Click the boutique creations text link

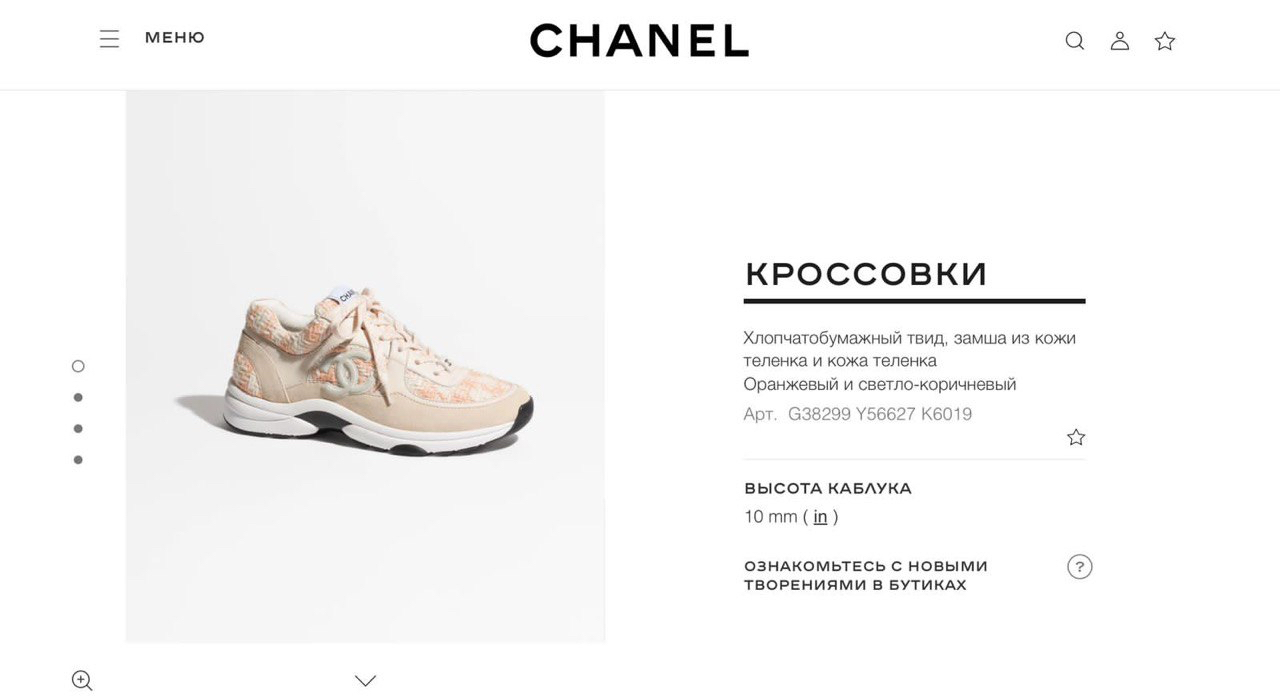point(866,575)
